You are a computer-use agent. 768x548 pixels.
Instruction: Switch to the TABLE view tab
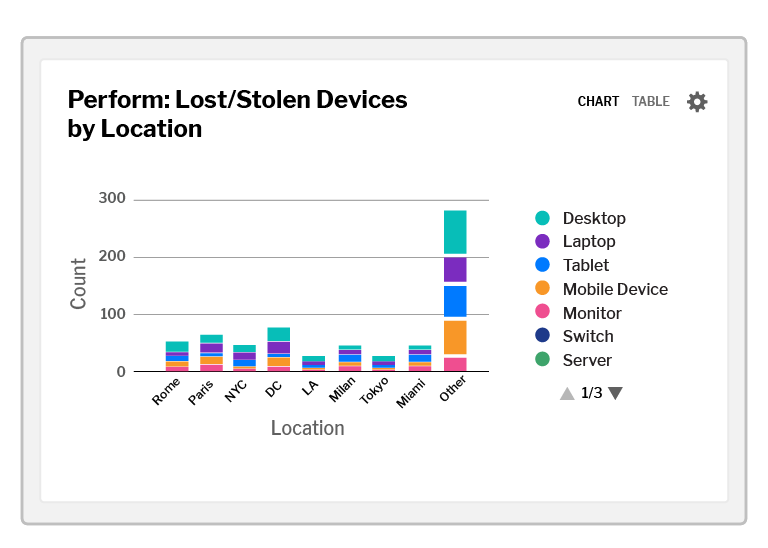(x=650, y=102)
